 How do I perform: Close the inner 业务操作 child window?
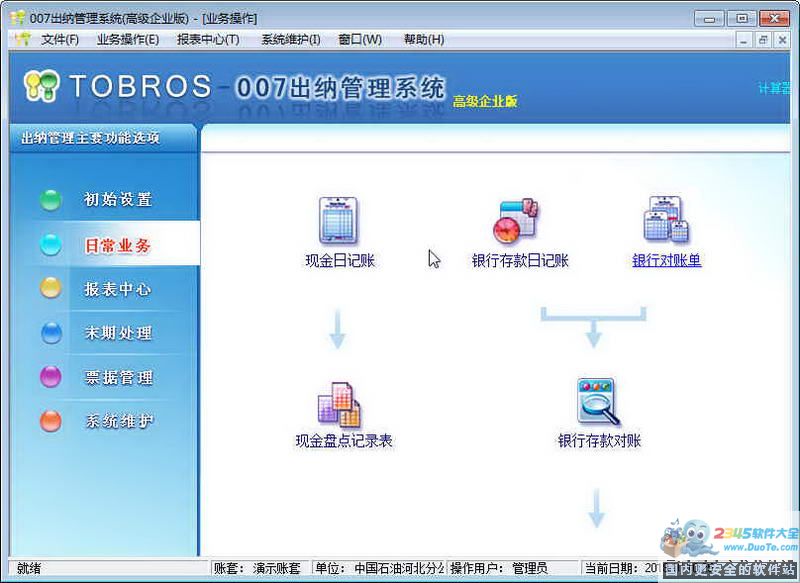782,40
